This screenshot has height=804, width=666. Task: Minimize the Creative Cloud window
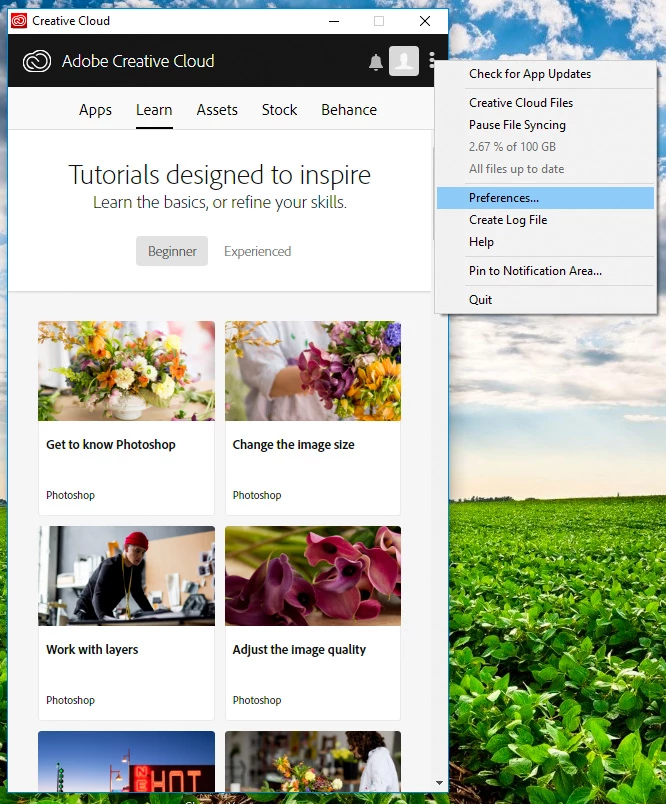(x=334, y=21)
